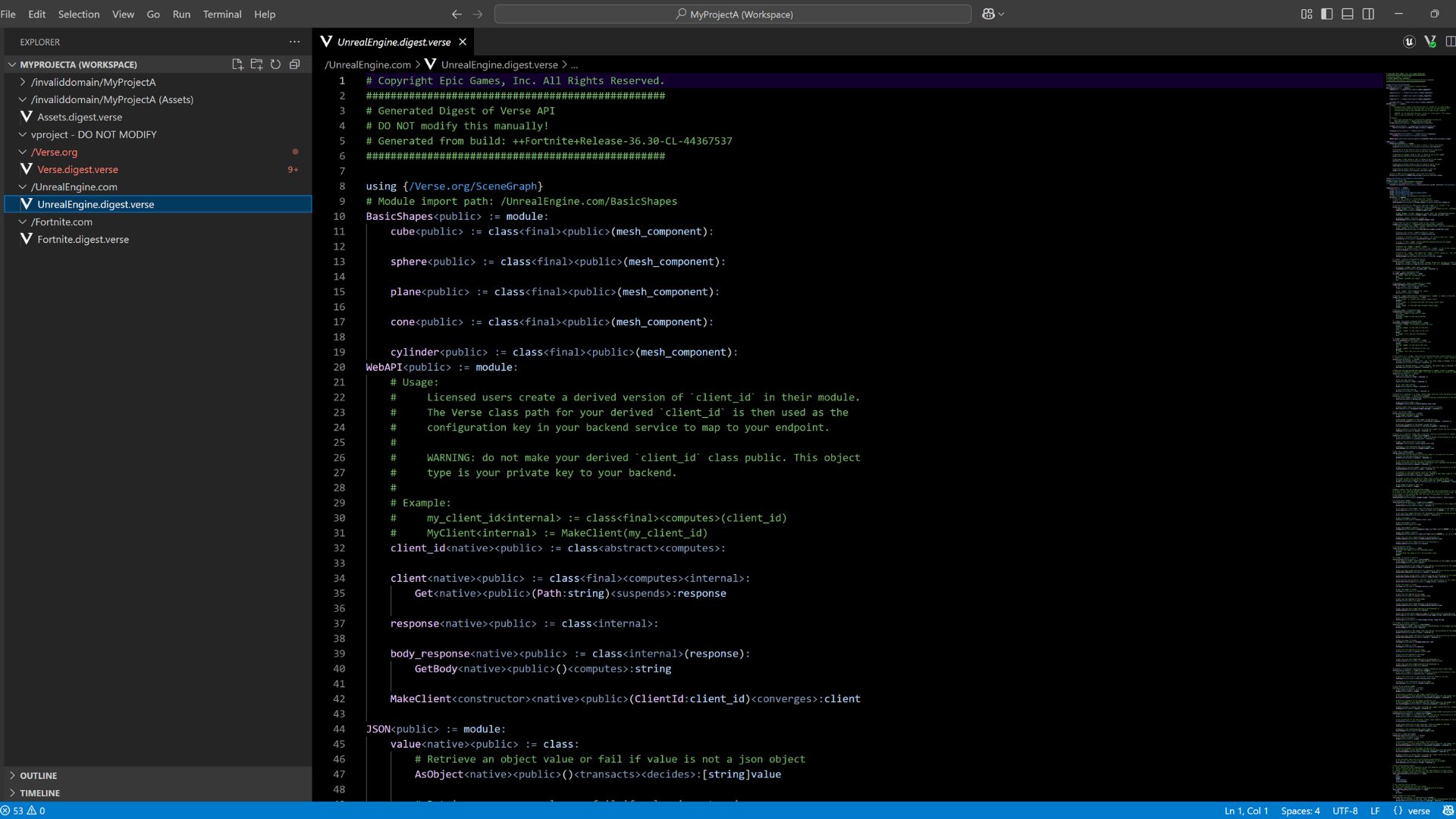Collapse all folders in Explorer

tap(294, 64)
